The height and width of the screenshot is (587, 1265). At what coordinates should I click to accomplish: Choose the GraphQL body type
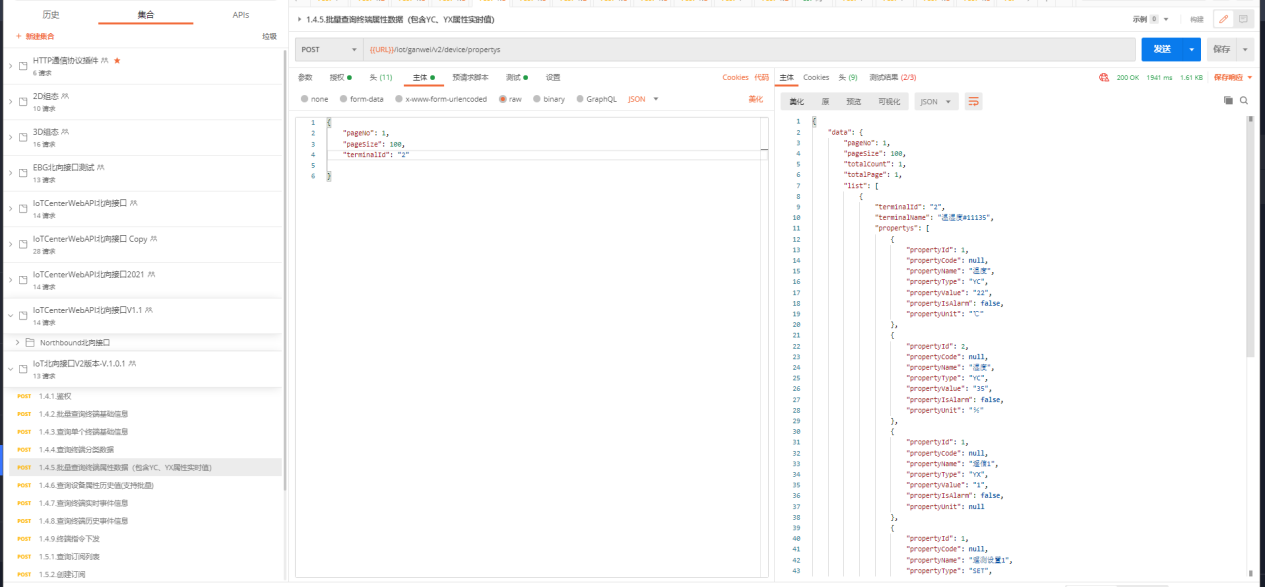pyautogui.click(x=579, y=99)
